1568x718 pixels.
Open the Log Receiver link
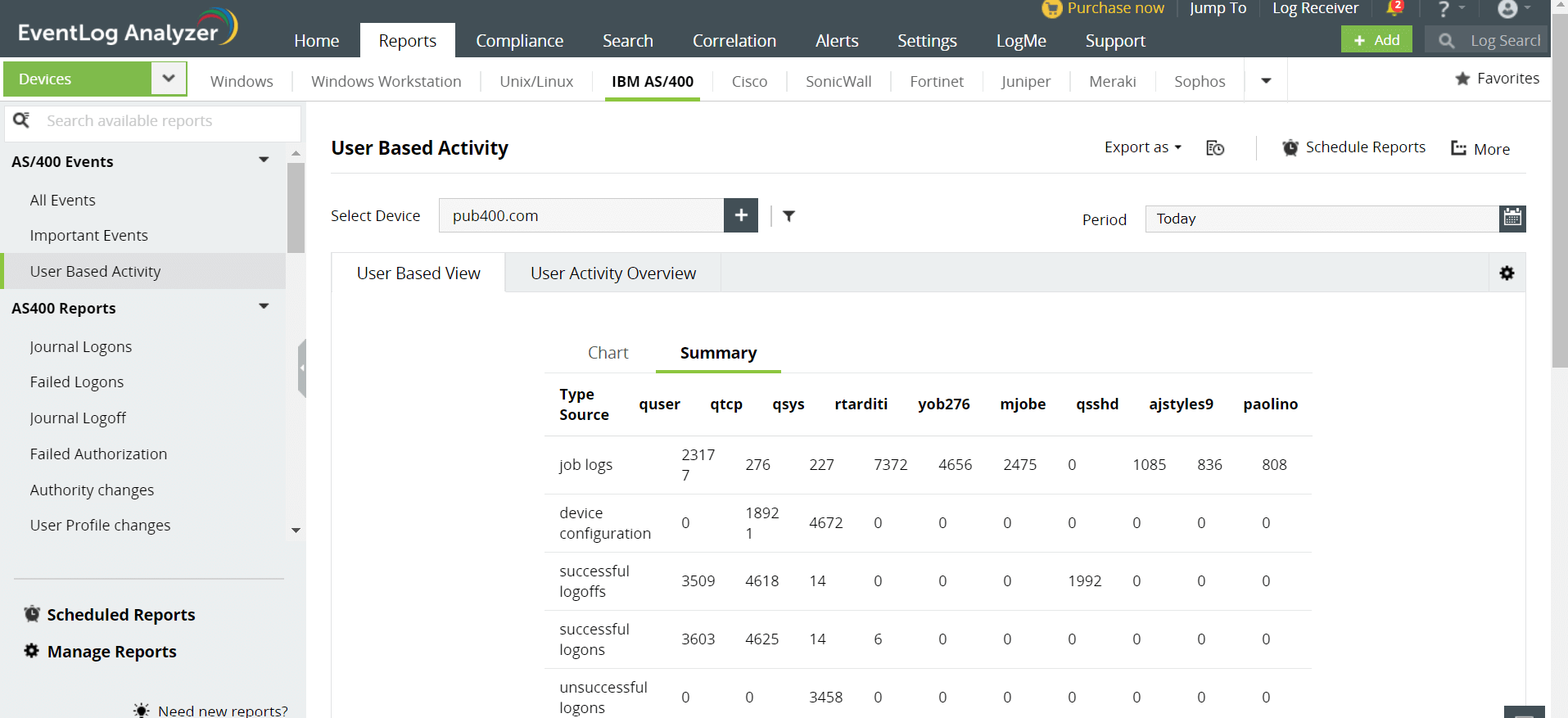(1315, 8)
